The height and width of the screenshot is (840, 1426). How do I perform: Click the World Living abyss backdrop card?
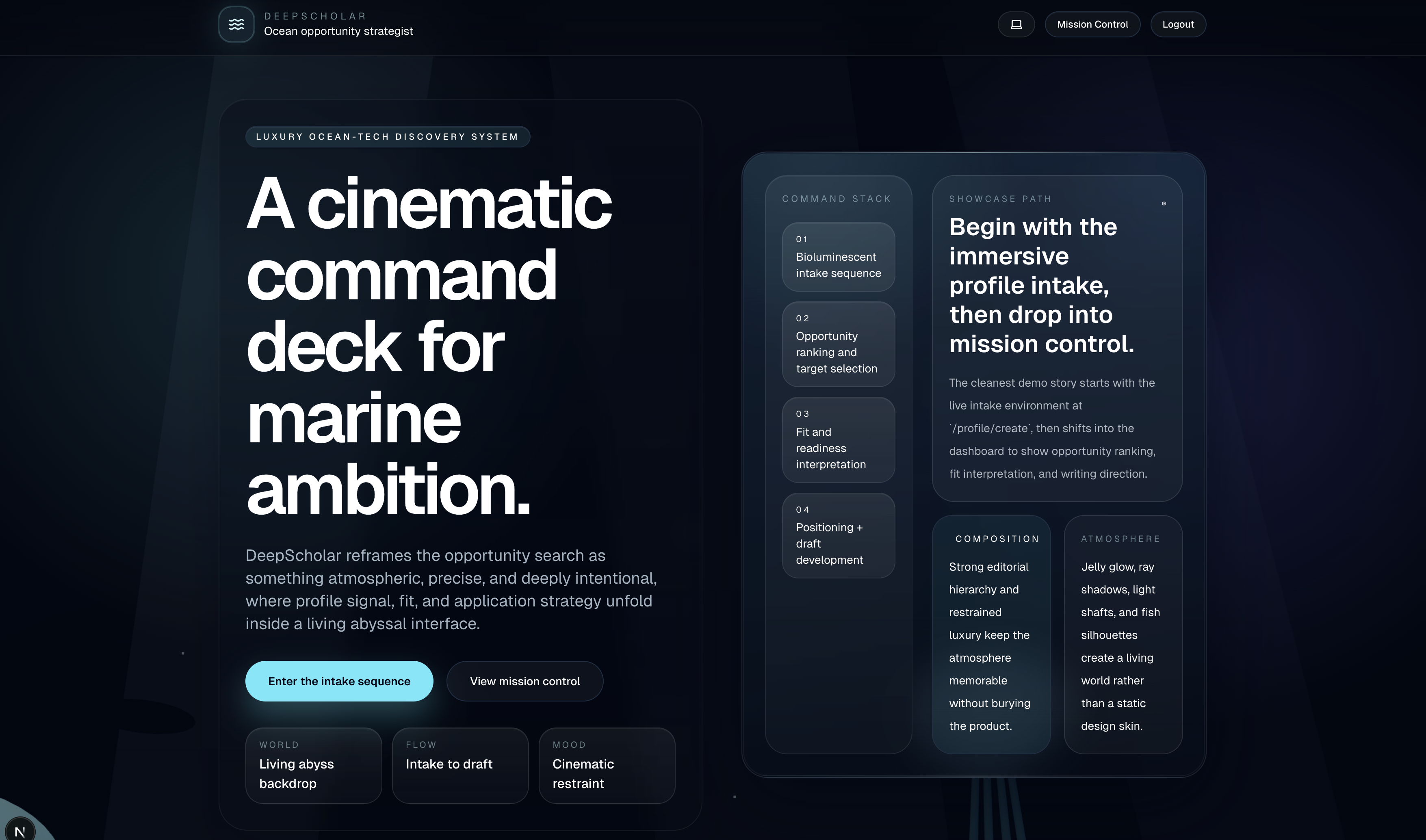point(313,765)
